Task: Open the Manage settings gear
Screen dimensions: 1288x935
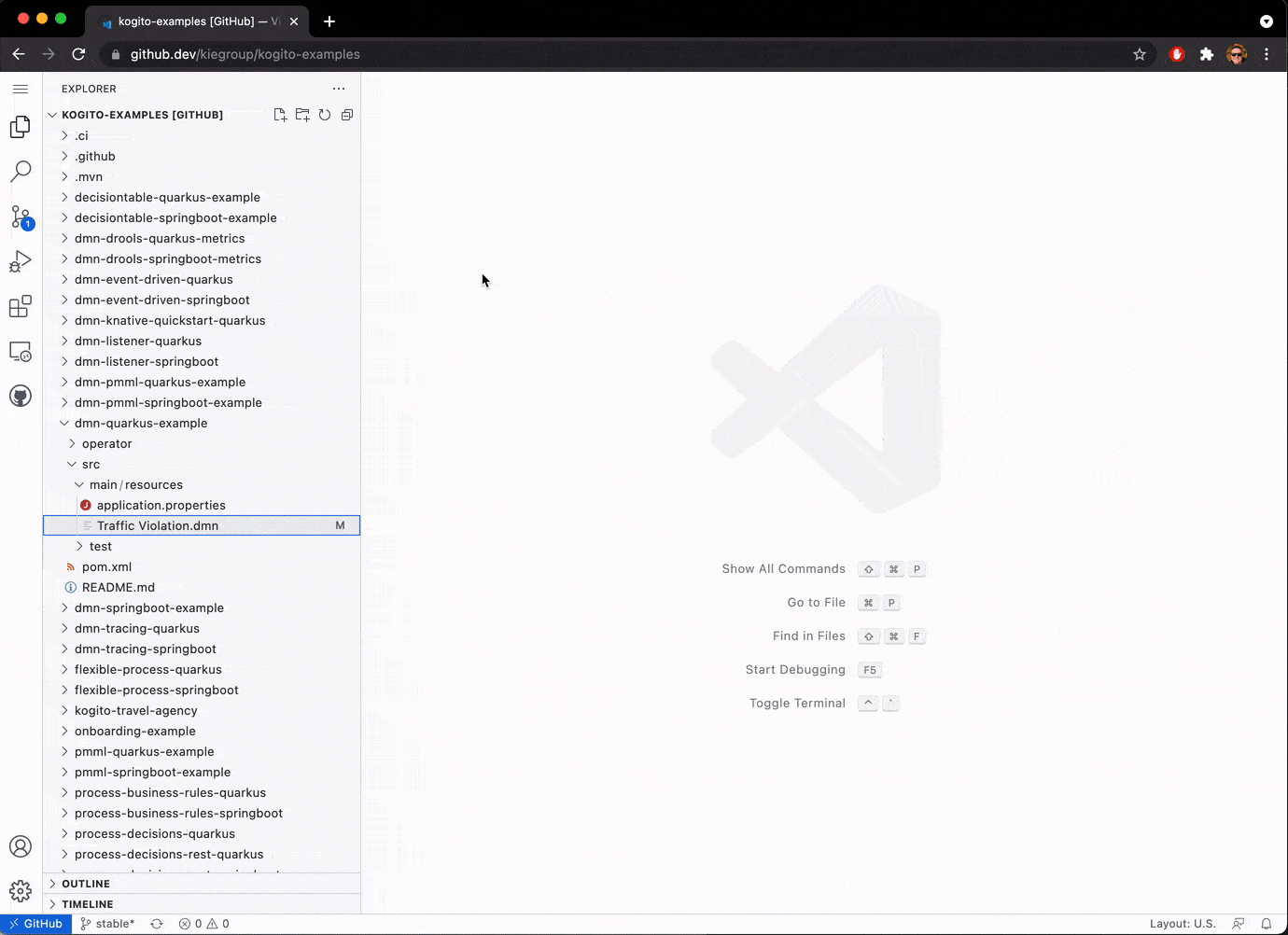Action: tap(21, 891)
